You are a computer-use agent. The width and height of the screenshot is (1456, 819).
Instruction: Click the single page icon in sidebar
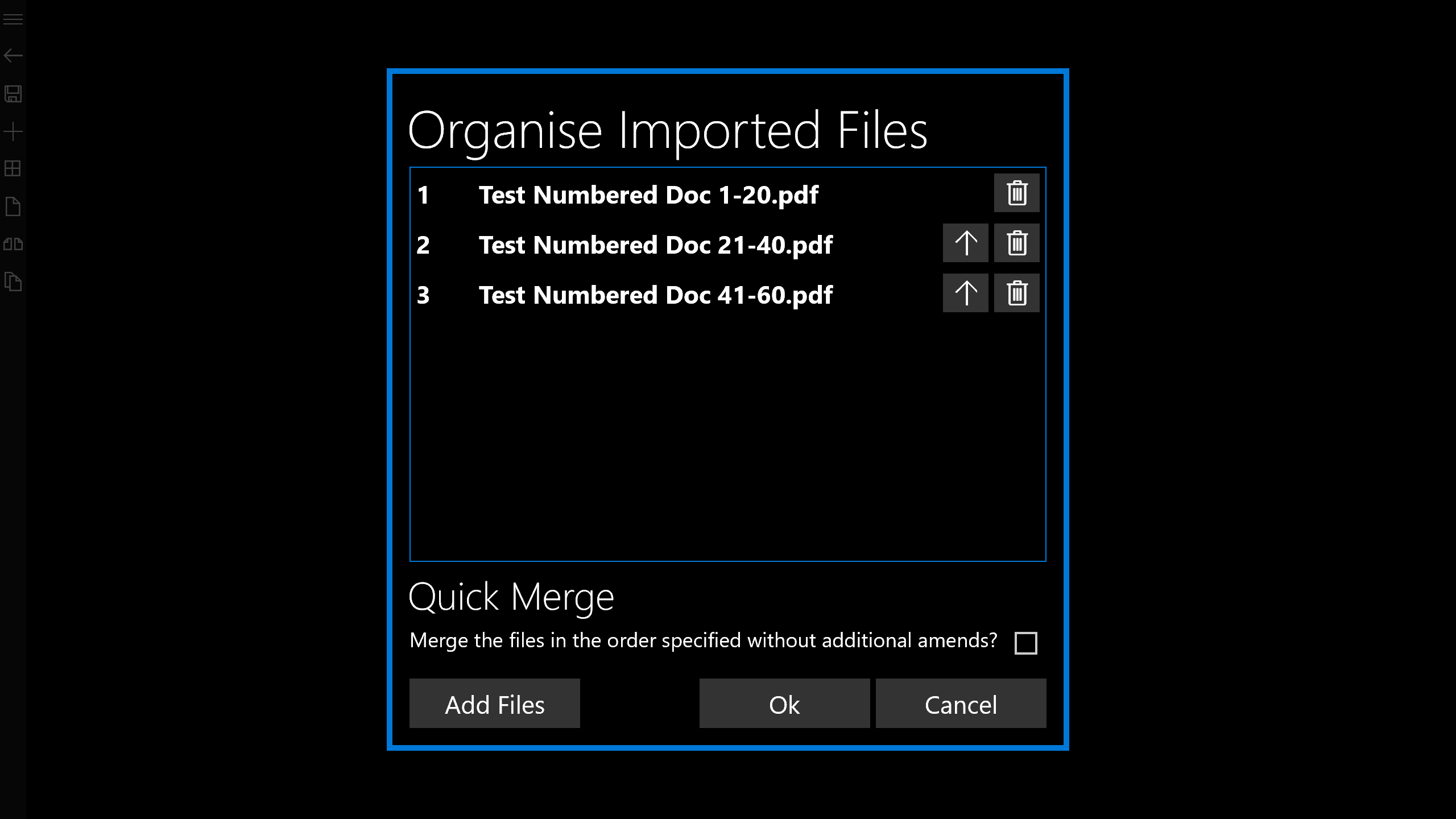(13, 207)
